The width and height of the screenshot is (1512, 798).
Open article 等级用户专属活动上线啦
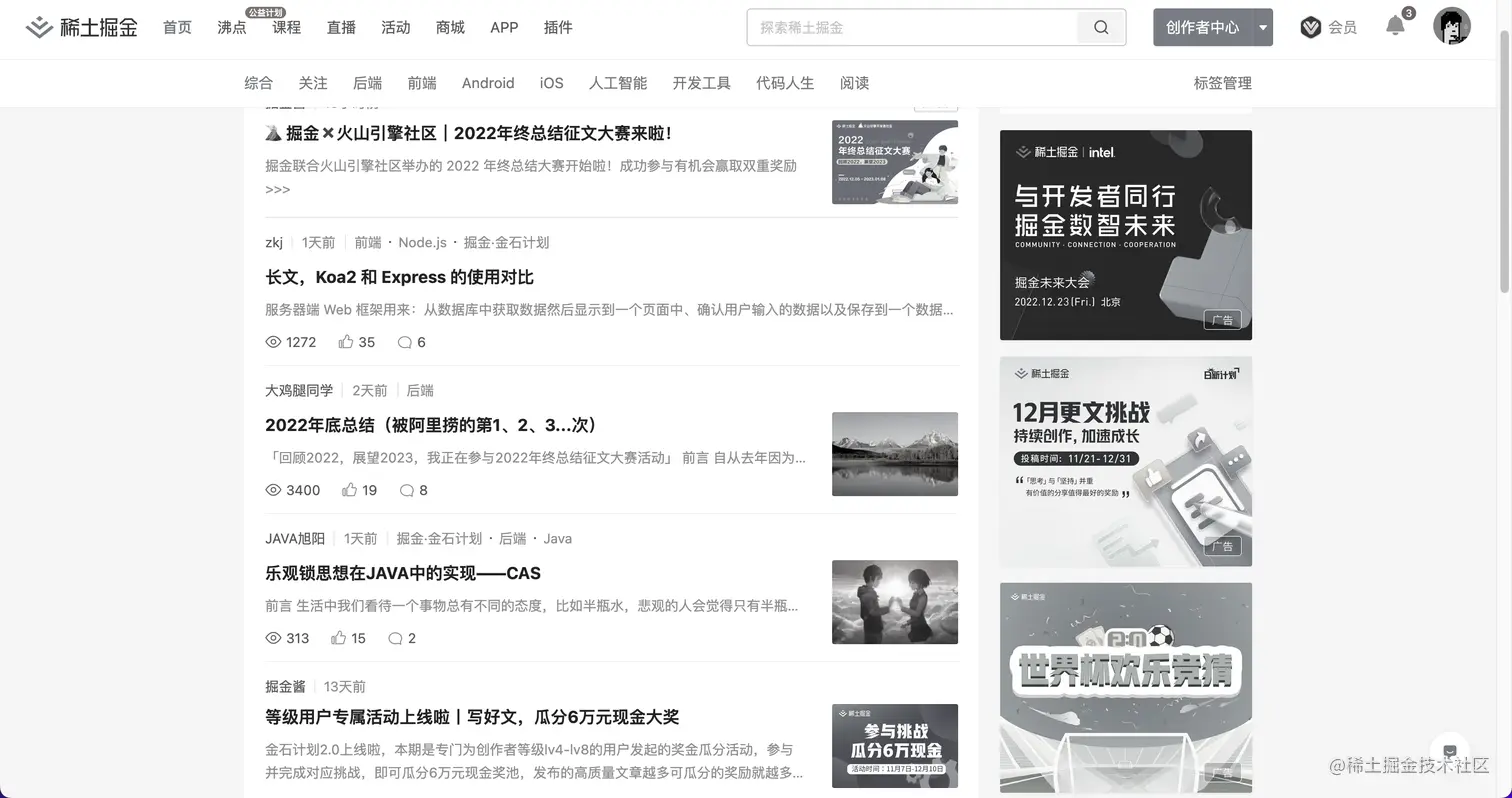click(472, 717)
